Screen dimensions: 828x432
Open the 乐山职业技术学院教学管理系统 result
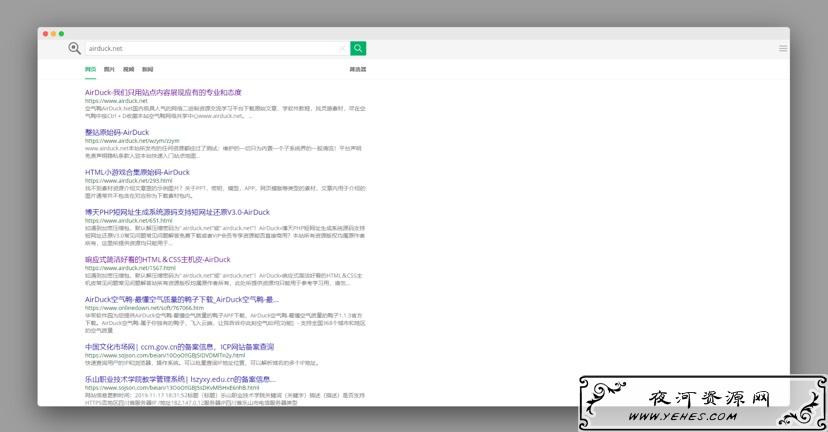180,379
